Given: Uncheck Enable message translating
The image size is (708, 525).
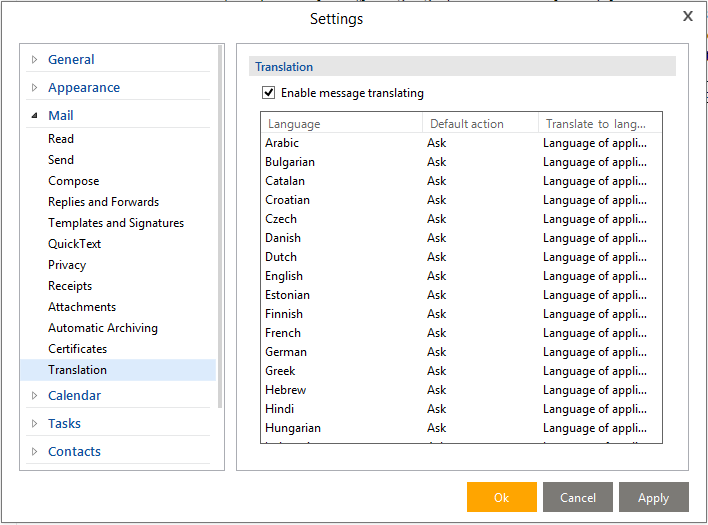Looking at the screenshot, I should [269, 93].
